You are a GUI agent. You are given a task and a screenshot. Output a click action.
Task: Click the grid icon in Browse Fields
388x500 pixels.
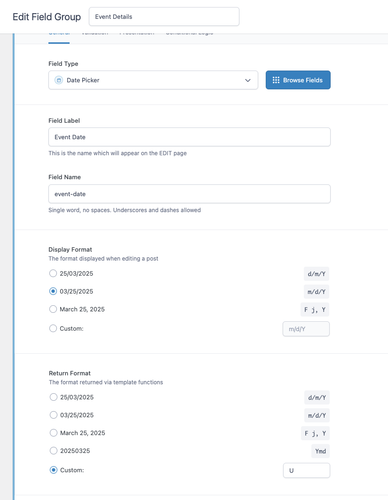276,80
